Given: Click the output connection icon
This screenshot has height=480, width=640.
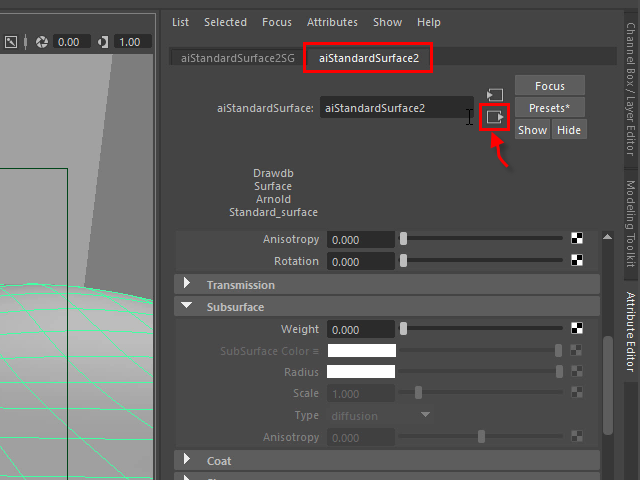Looking at the screenshot, I should click(x=494, y=117).
